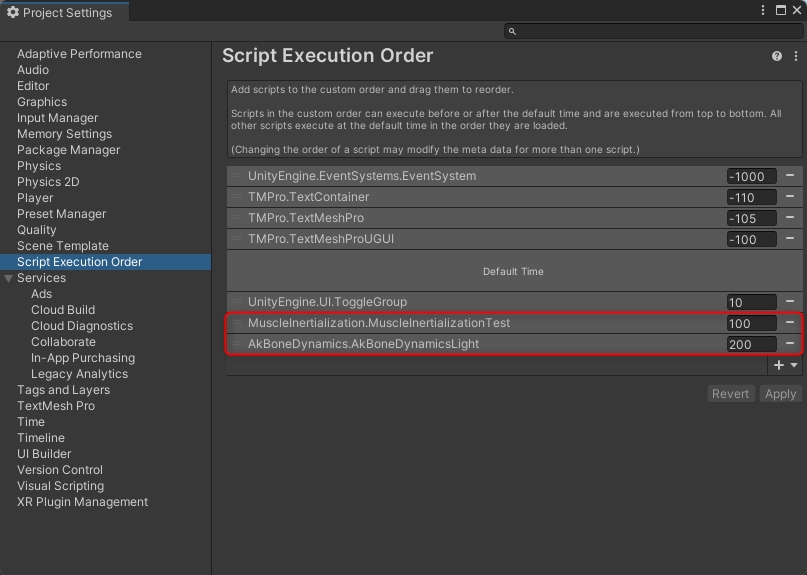Open In-App Purchasing settings
Viewport: 807px width, 575px height.
pyautogui.click(x=83, y=358)
